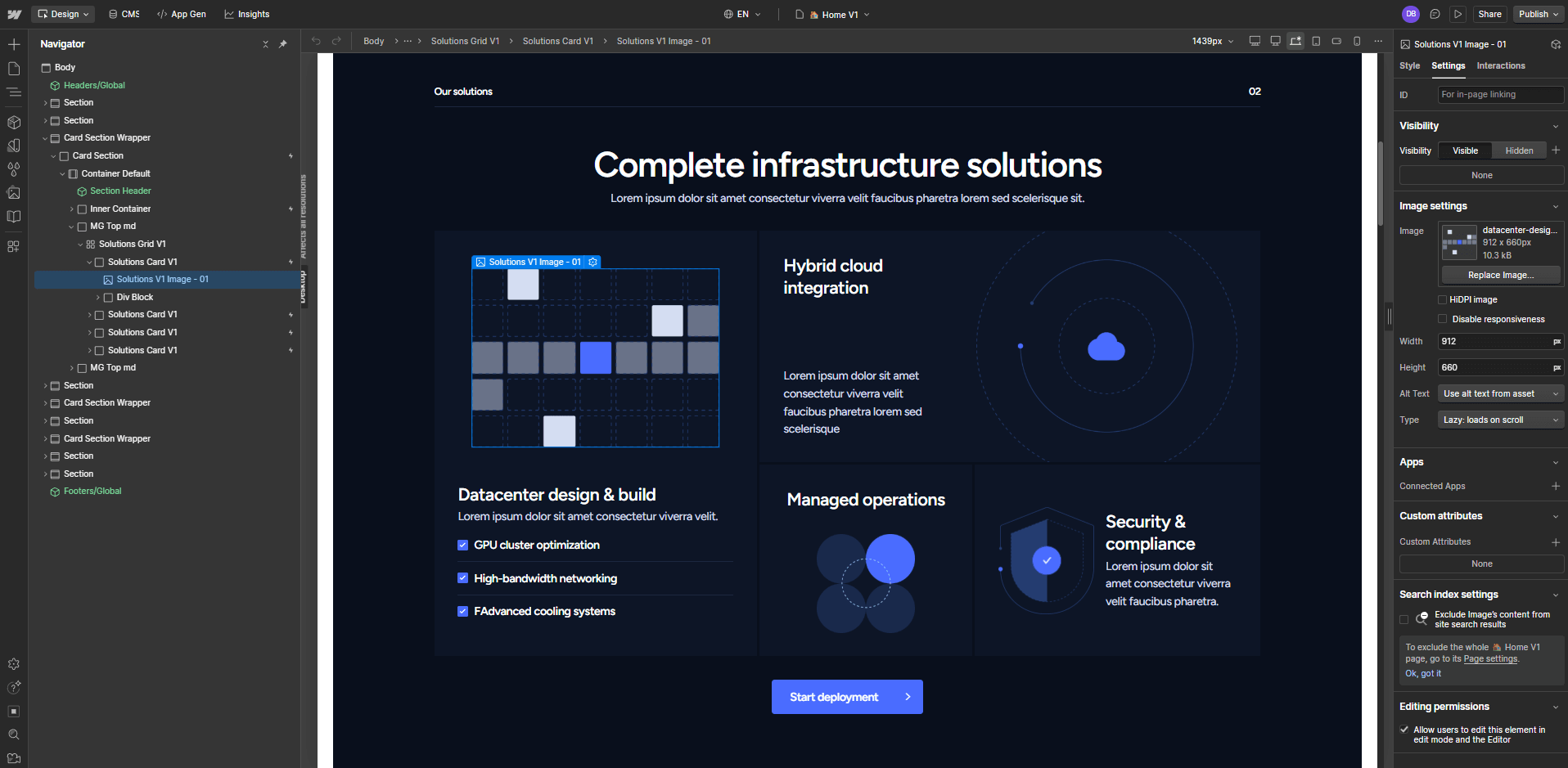Open the EN language dropdown

point(741,14)
